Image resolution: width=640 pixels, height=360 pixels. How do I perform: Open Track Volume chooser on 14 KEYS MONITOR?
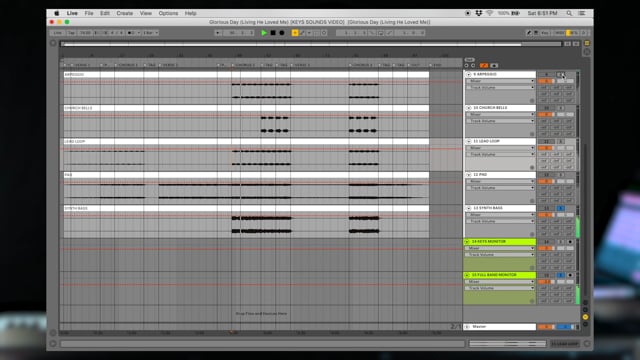click(x=499, y=255)
